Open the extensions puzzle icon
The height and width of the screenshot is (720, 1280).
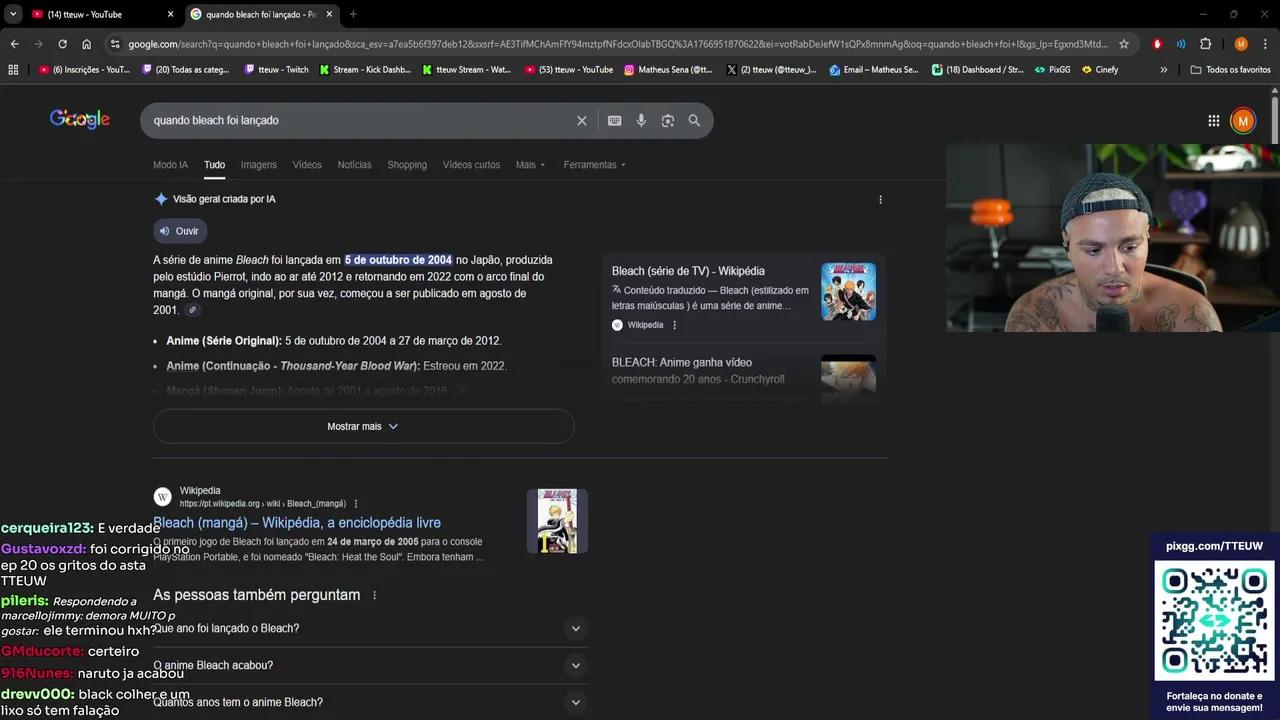1205,44
